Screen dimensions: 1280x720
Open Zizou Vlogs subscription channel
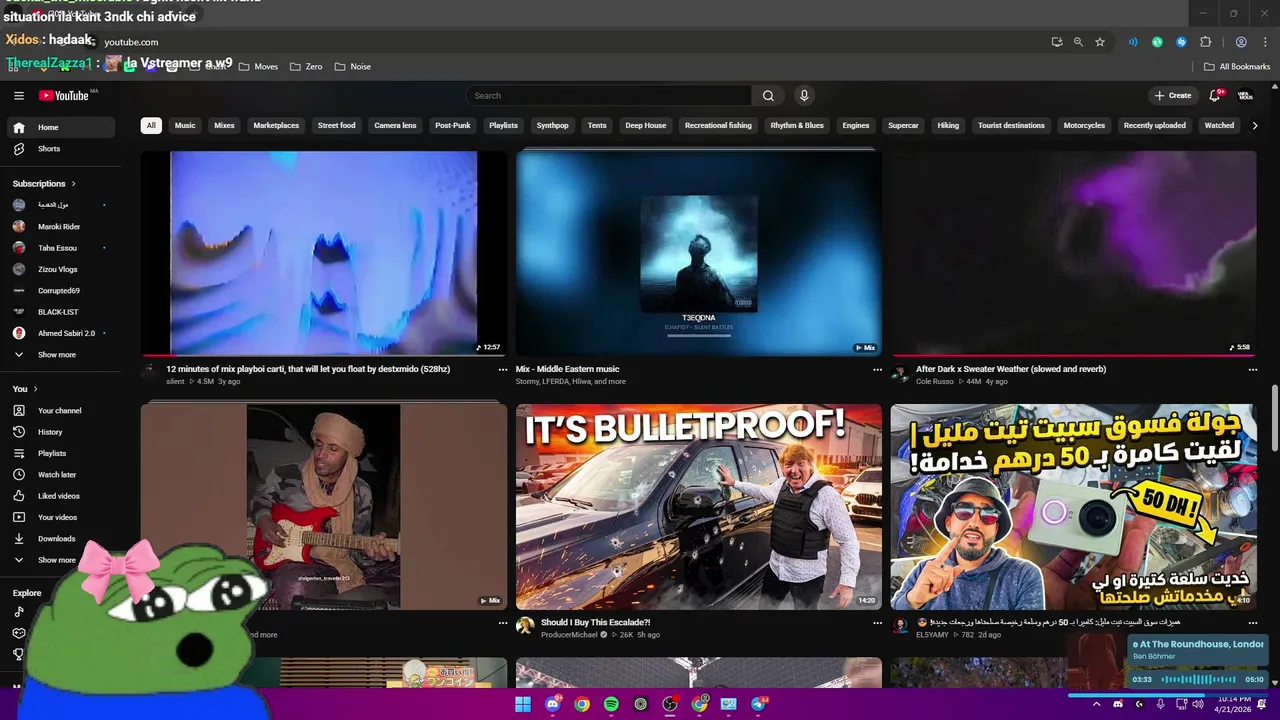(58, 270)
